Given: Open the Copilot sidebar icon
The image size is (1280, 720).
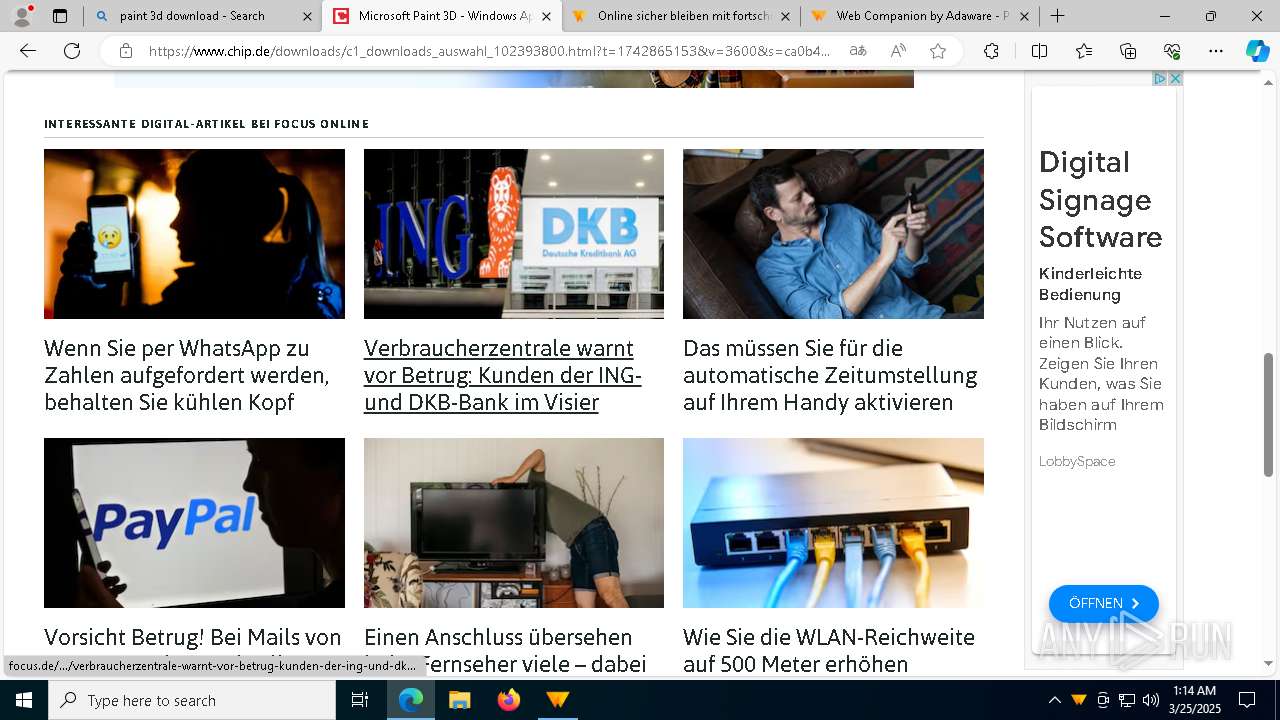Looking at the screenshot, I should click(x=1257, y=51).
